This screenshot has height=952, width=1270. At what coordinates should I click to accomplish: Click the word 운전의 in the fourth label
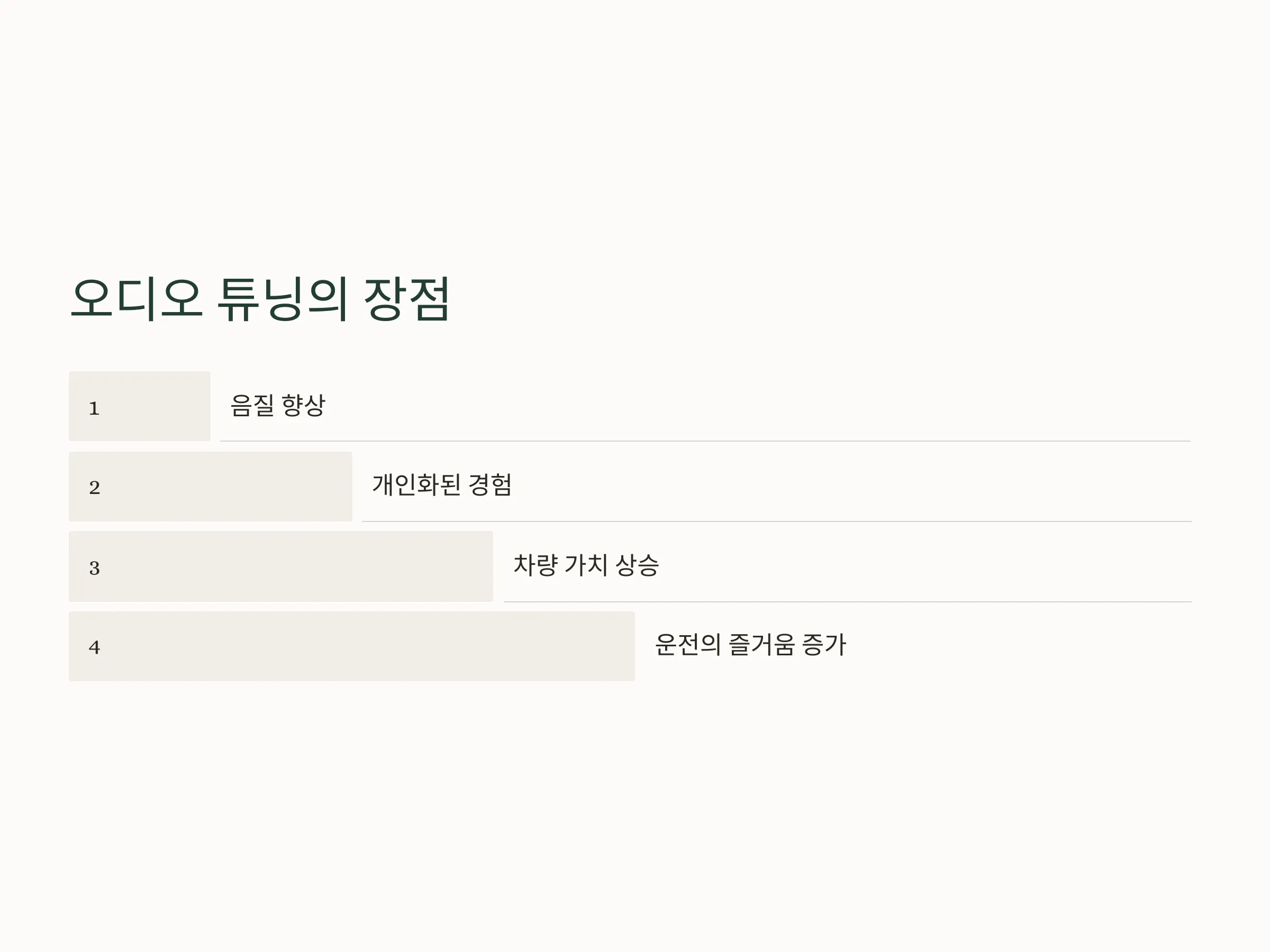click(x=688, y=644)
